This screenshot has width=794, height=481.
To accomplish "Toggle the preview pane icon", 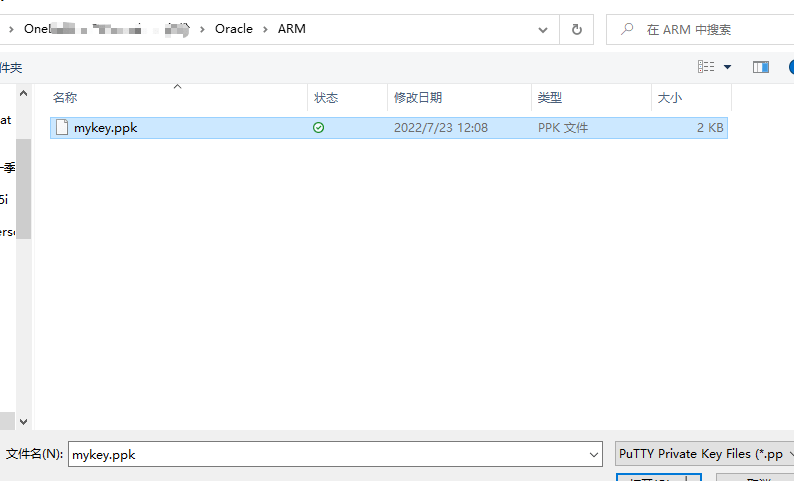I will click(761, 67).
